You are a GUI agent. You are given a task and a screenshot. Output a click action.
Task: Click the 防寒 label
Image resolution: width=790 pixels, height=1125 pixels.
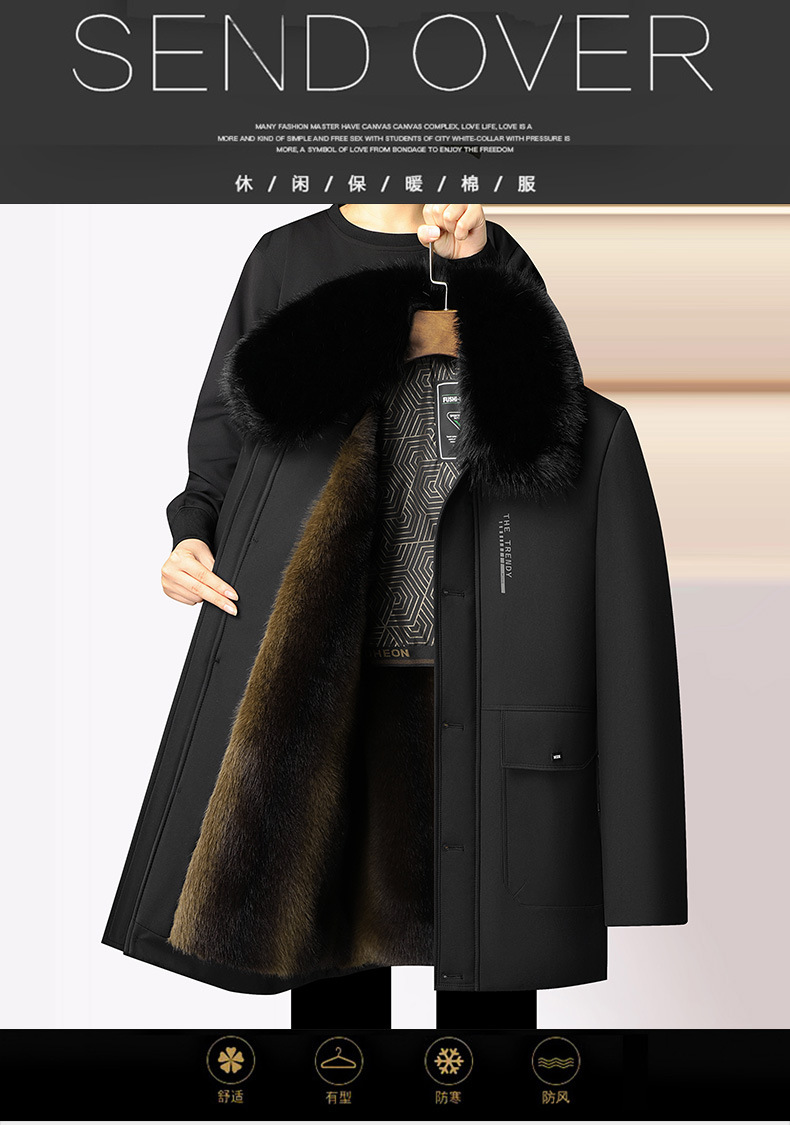click(448, 1097)
